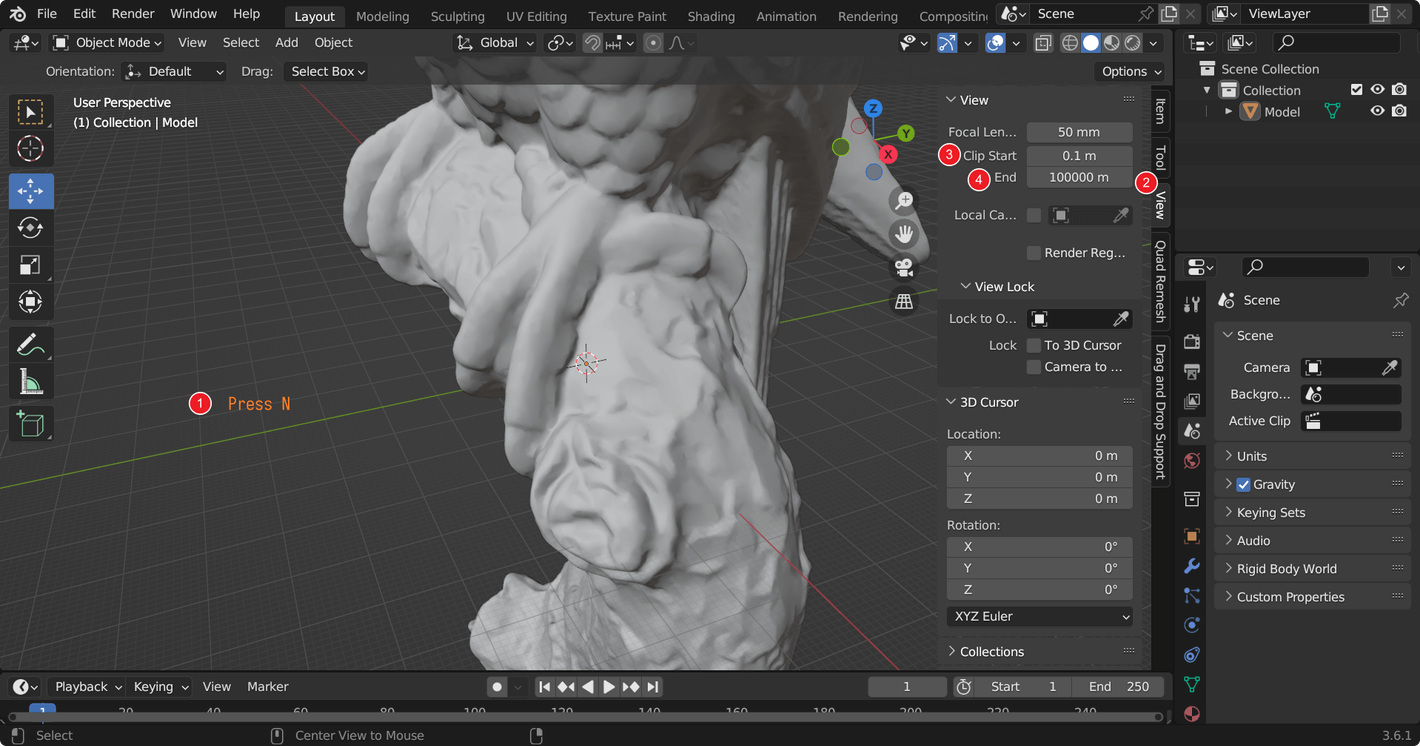This screenshot has width=1420, height=746.
Task: Open the Item sidebar tab
Action: [1160, 110]
